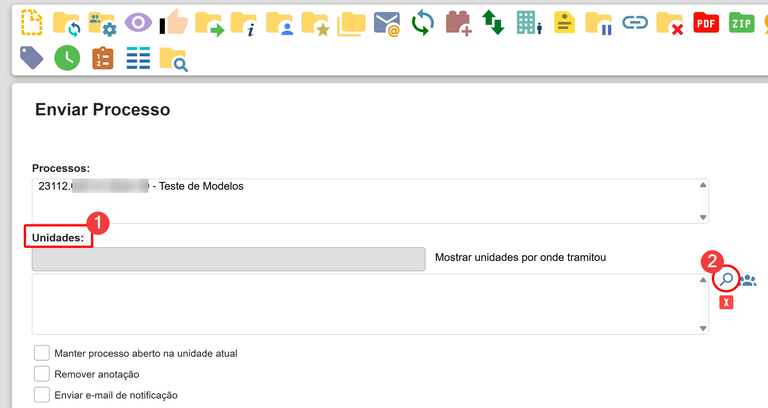768x408 pixels.
Task: Select the 23112 Teste de Modelos entry
Action: pos(141,186)
